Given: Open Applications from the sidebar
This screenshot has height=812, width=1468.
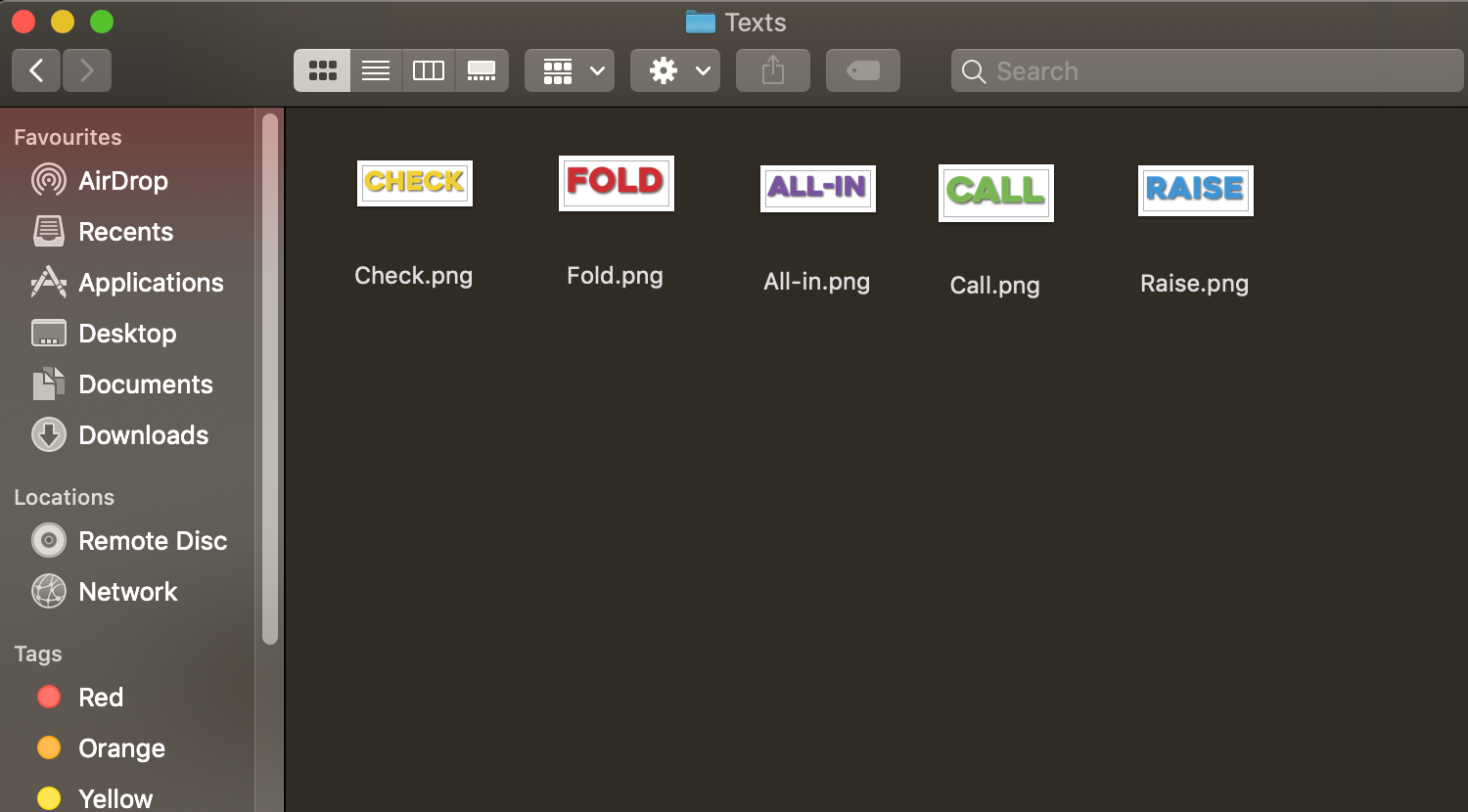Looking at the screenshot, I should (x=151, y=283).
